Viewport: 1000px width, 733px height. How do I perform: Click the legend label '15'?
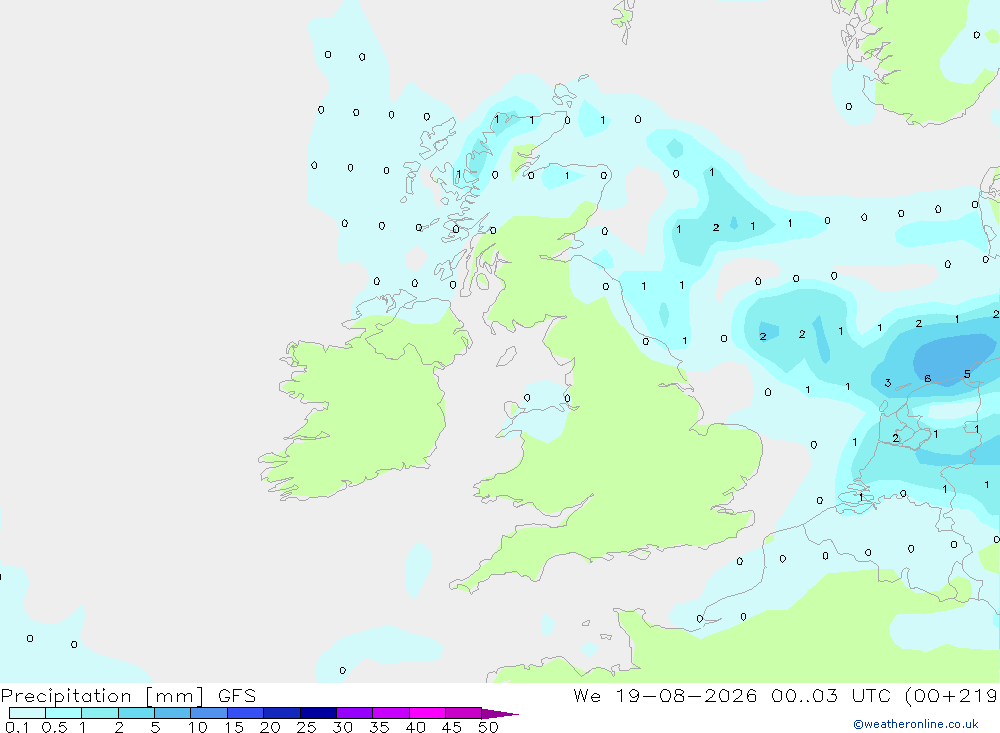[234, 727]
